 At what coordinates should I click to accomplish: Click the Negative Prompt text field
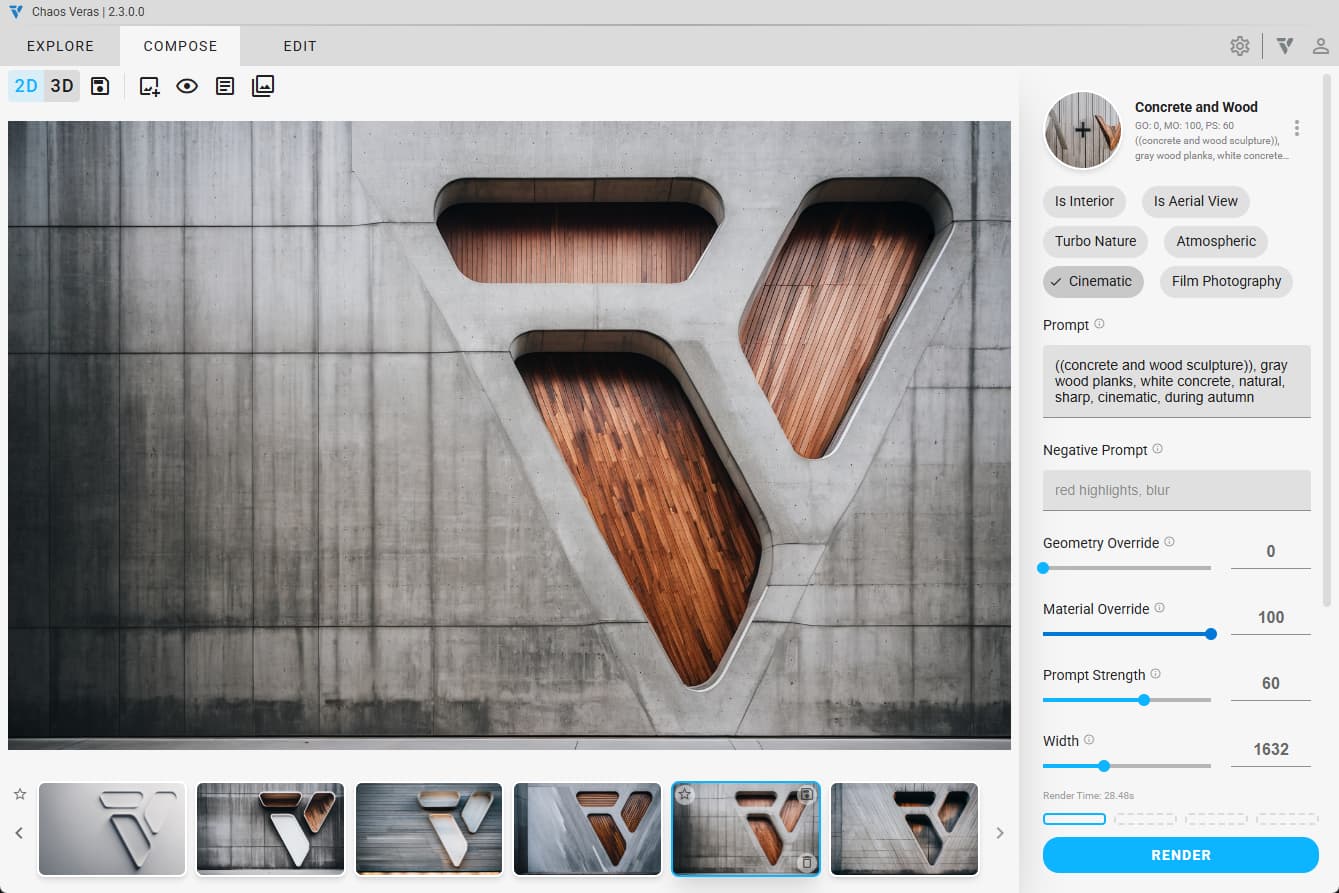(x=1176, y=490)
